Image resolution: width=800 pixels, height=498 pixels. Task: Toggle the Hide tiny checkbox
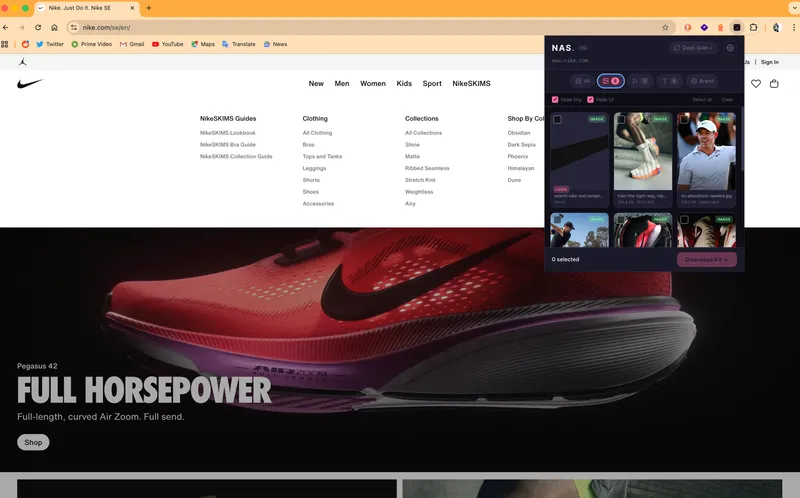pyautogui.click(x=556, y=100)
